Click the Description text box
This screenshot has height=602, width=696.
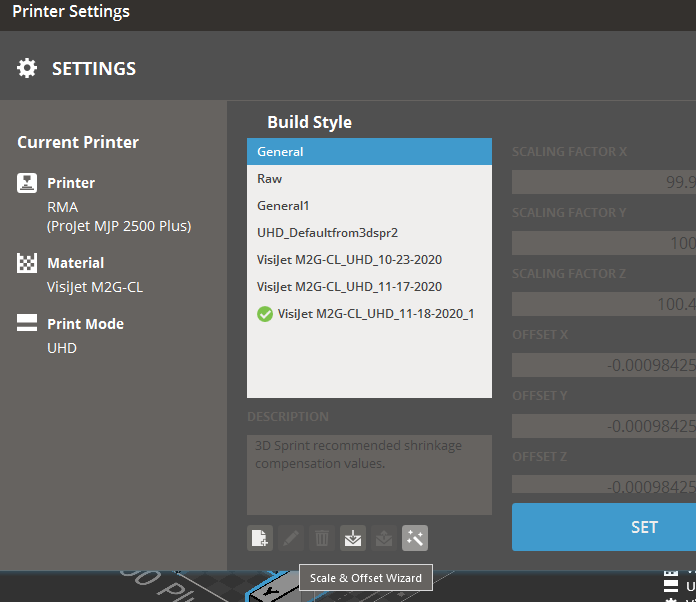click(x=369, y=474)
